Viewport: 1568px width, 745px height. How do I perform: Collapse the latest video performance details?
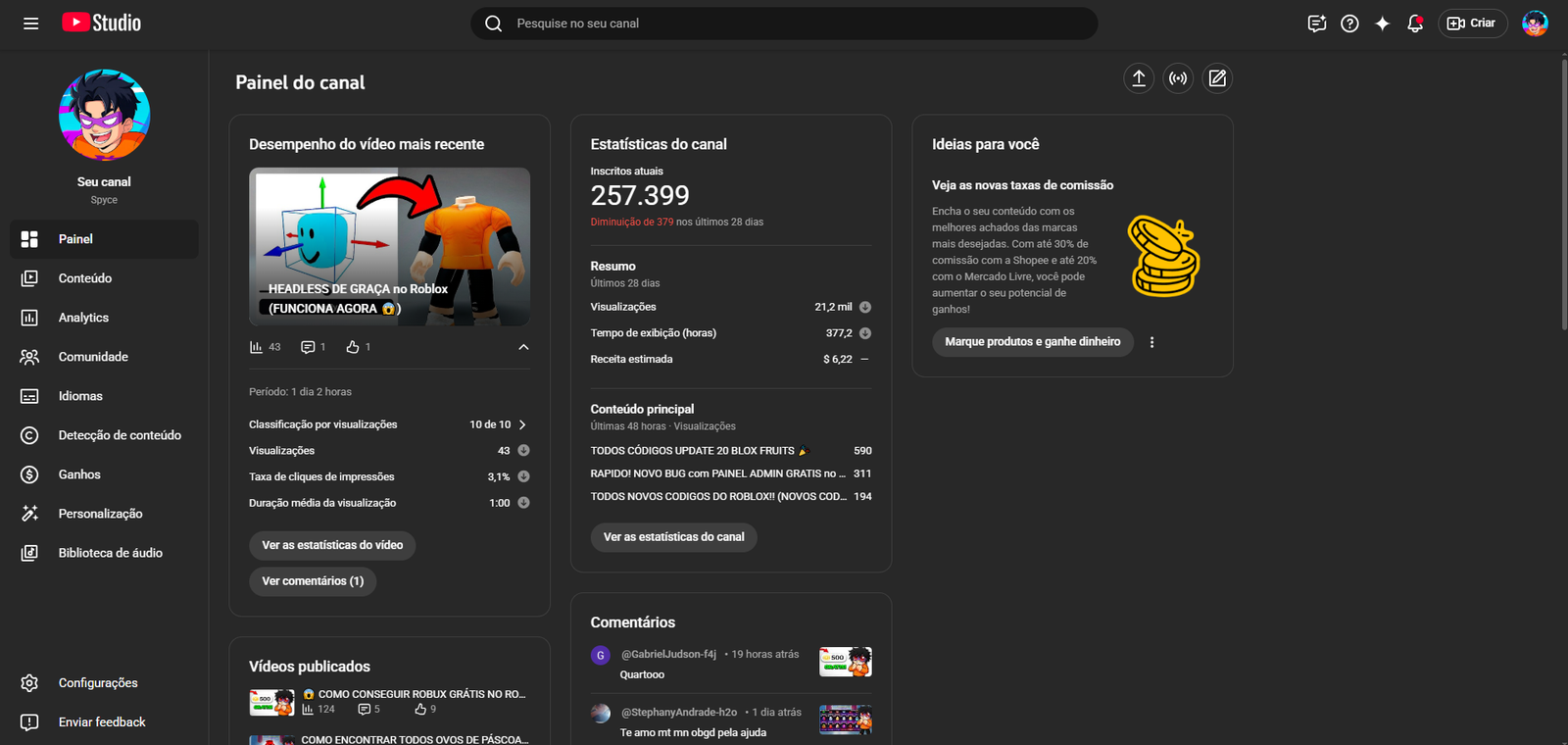point(523,347)
